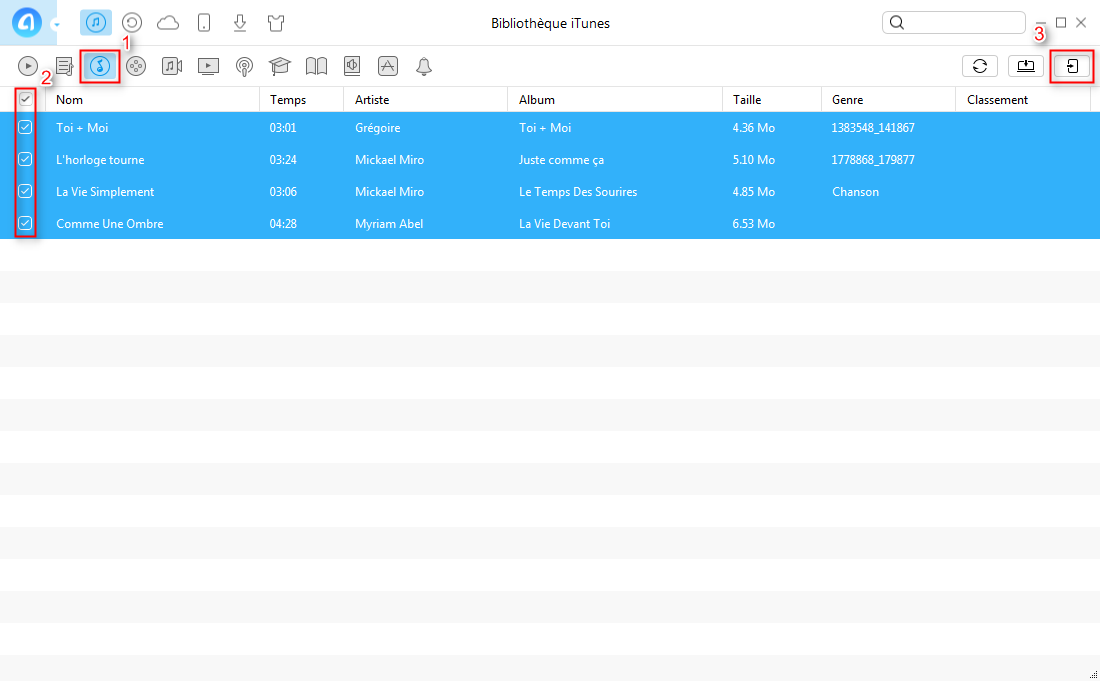
Task: Open the playlists list icon
Action: [65, 67]
